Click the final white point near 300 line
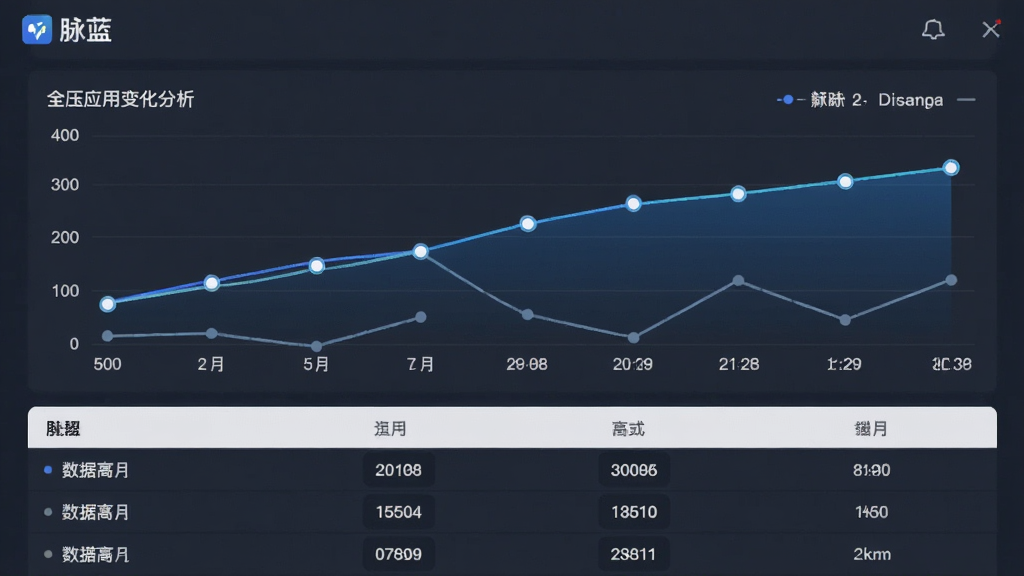The image size is (1024, 576). click(x=951, y=168)
